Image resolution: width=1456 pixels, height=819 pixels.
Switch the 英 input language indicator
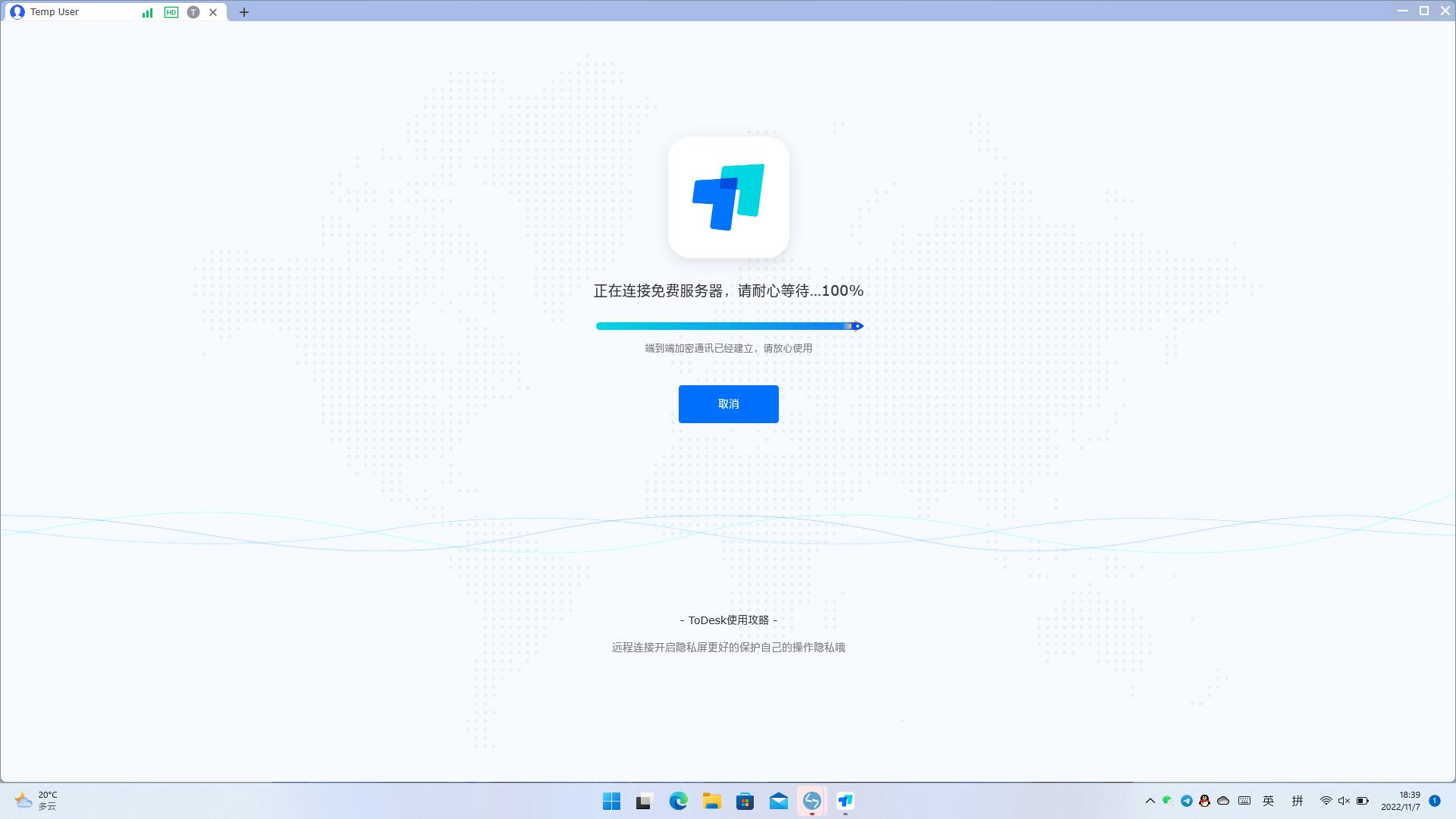coord(1268,801)
